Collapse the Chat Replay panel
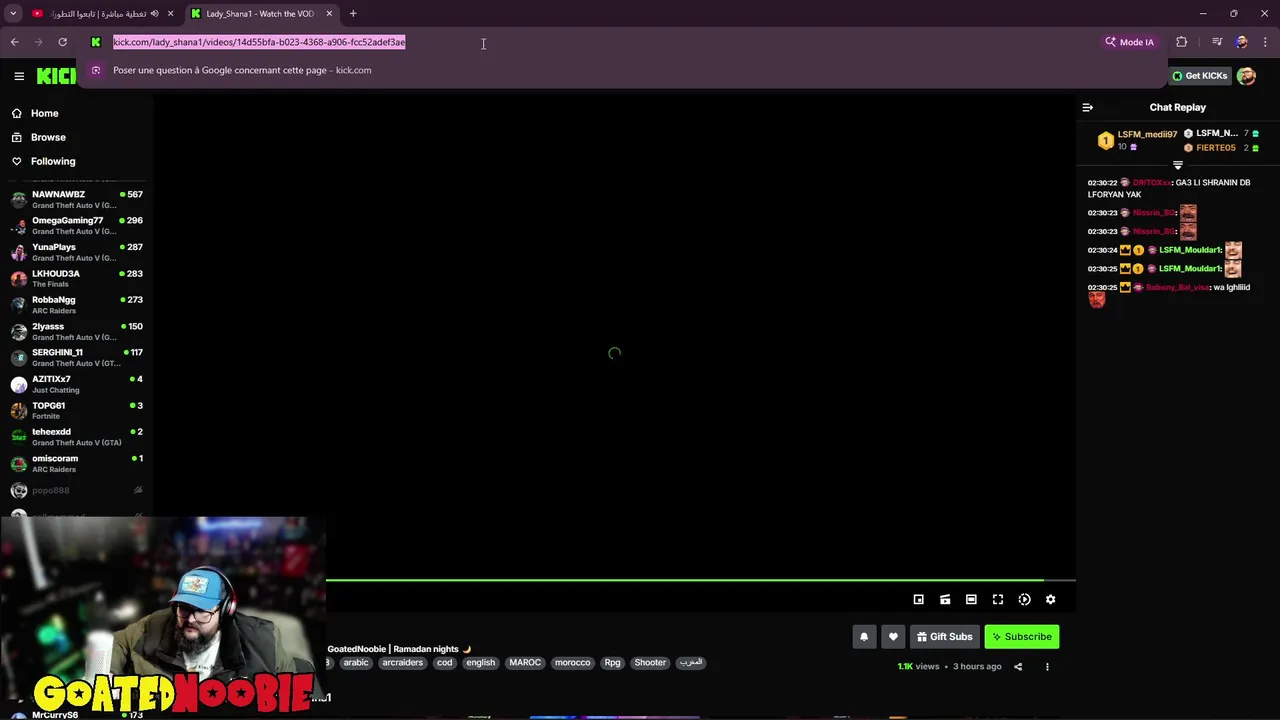The width and height of the screenshot is (1280, 720). click(x=1088, y=107)
